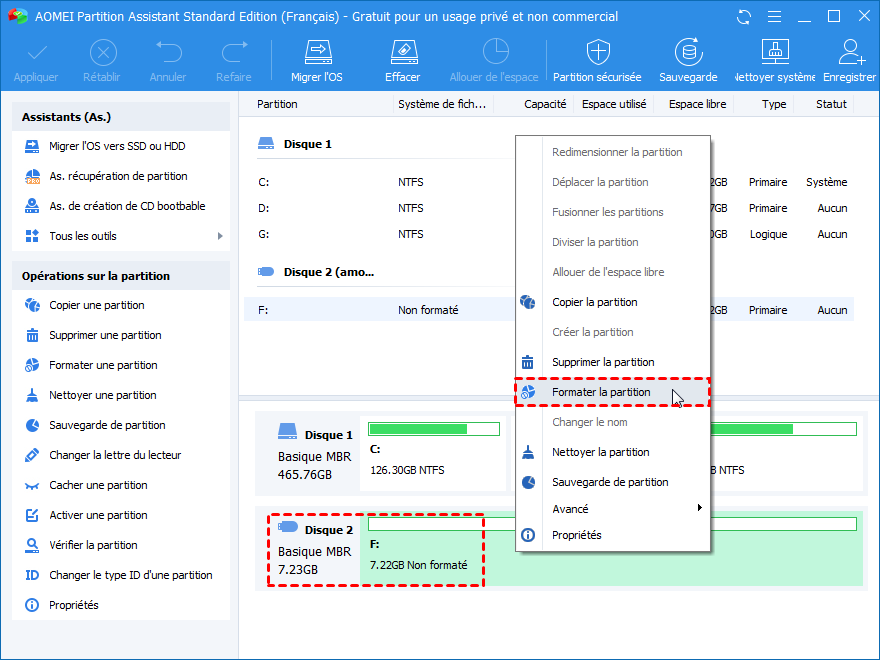This screenshot has width=880, height=660.
Task: Expand the Tous les outils submenu
Action: pyautogui.click(x=220, y=236)
